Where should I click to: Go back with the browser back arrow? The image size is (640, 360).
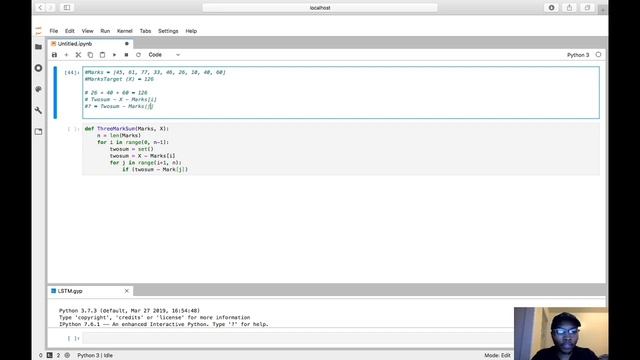coord(40,8)
